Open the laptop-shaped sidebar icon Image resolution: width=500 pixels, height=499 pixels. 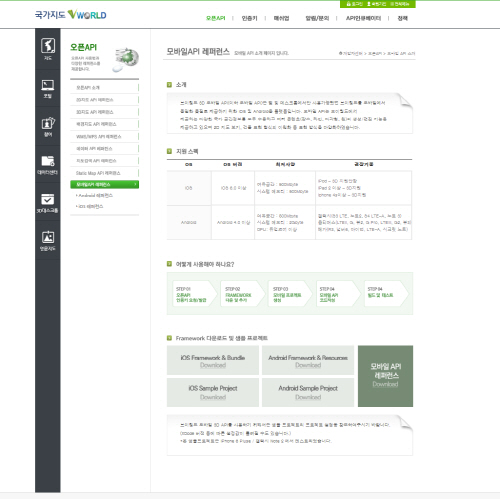[48, 89]
